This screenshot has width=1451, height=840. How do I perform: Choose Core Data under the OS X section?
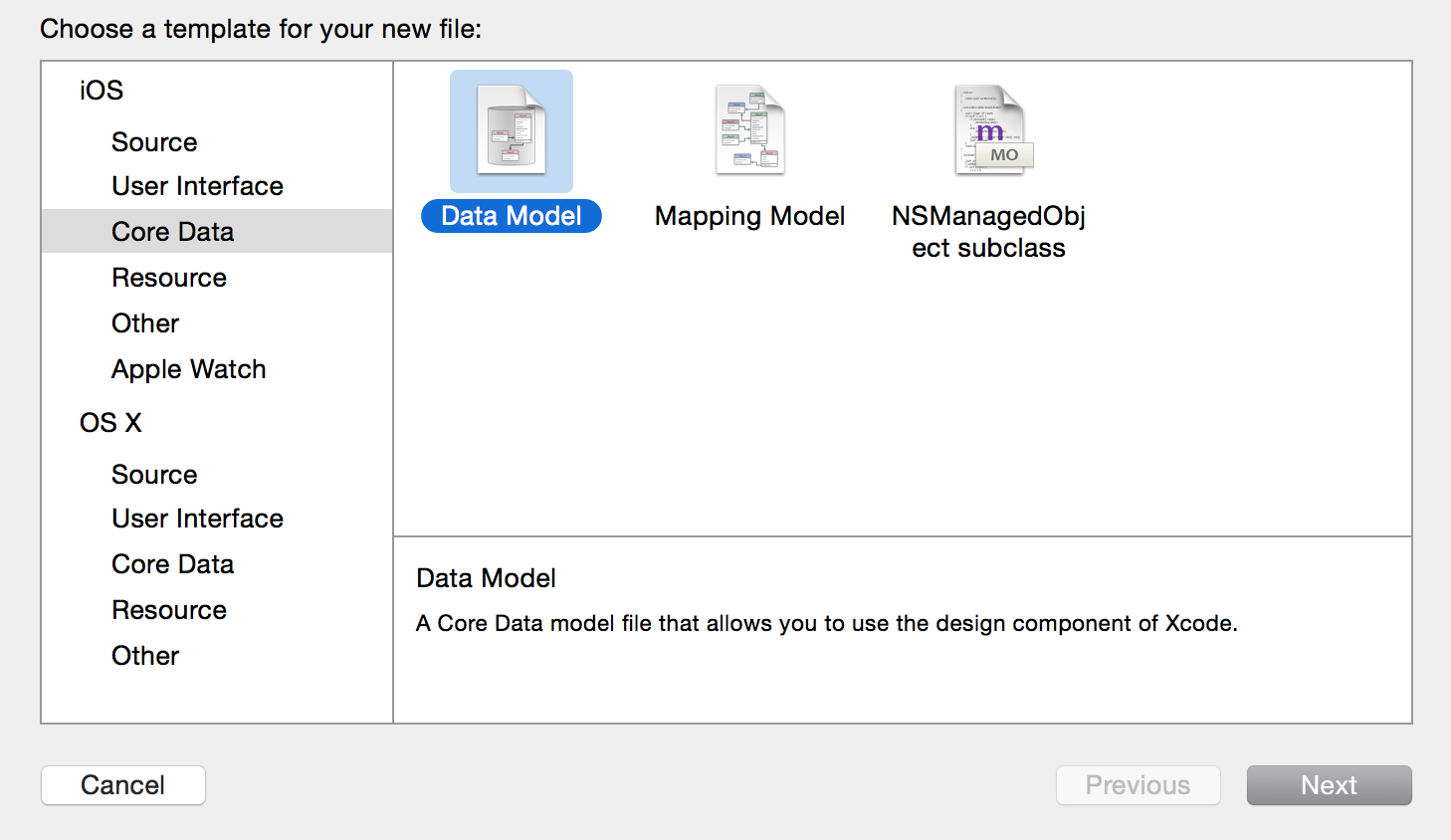pos(172,564)
